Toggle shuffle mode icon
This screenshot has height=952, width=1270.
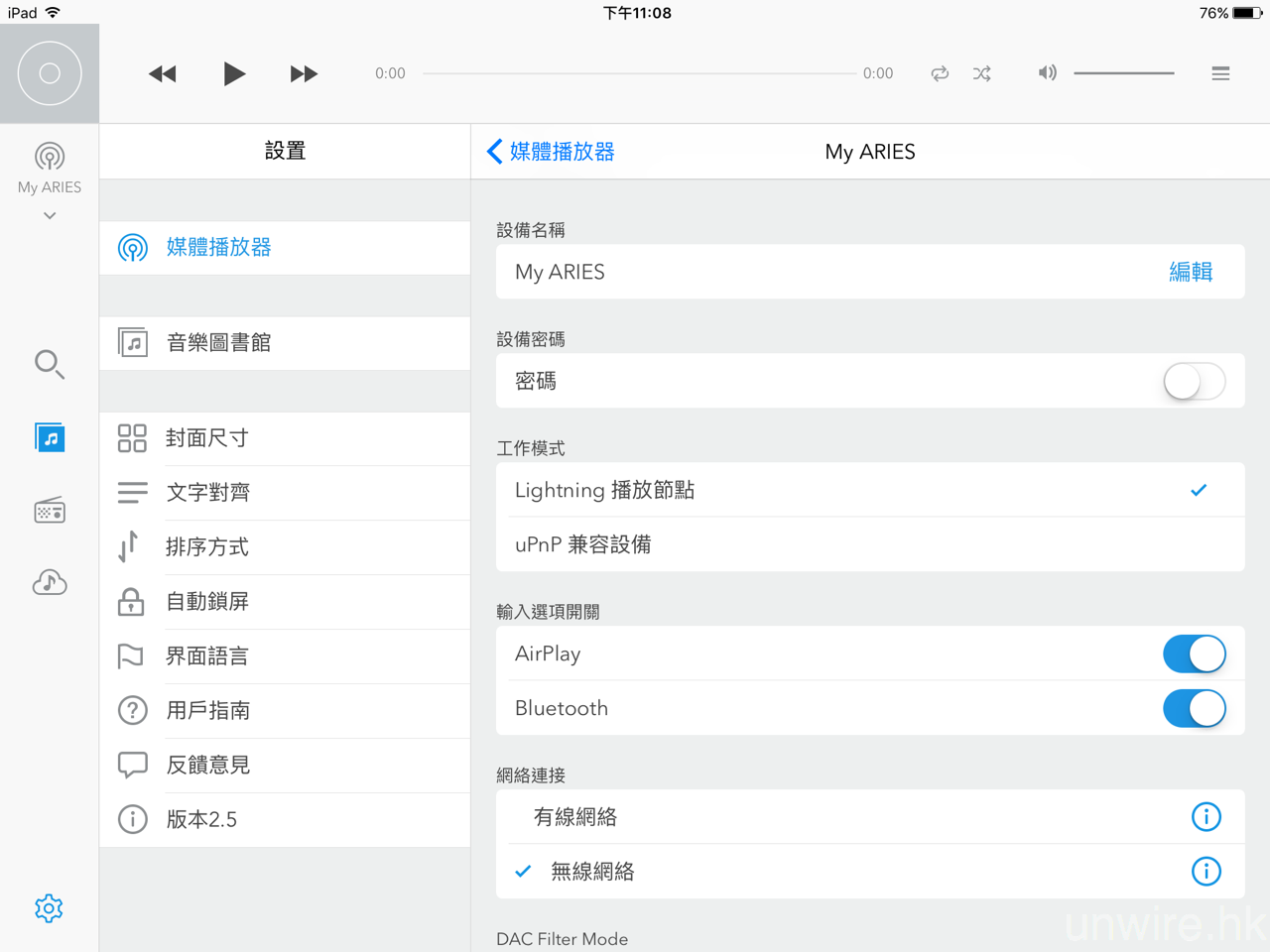point(982,73)
